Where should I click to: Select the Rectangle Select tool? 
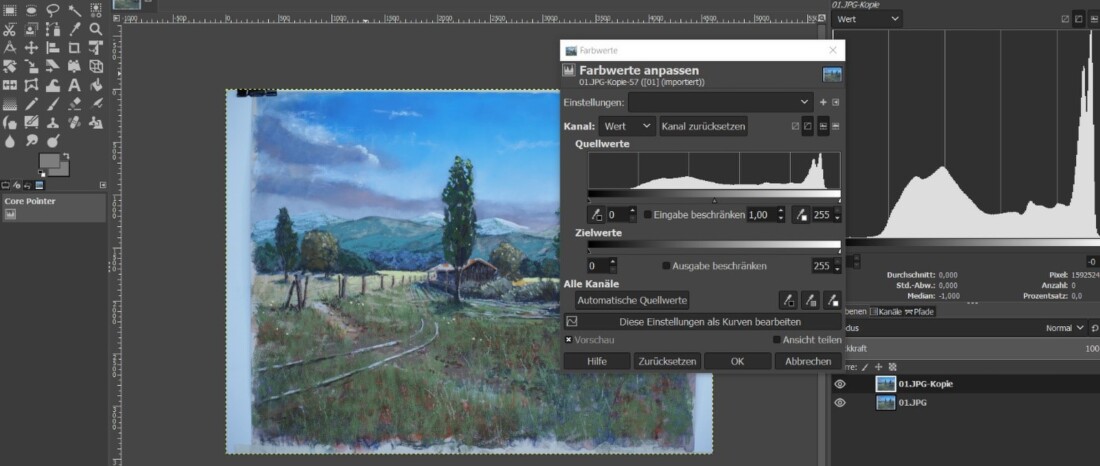click(10, 11)
